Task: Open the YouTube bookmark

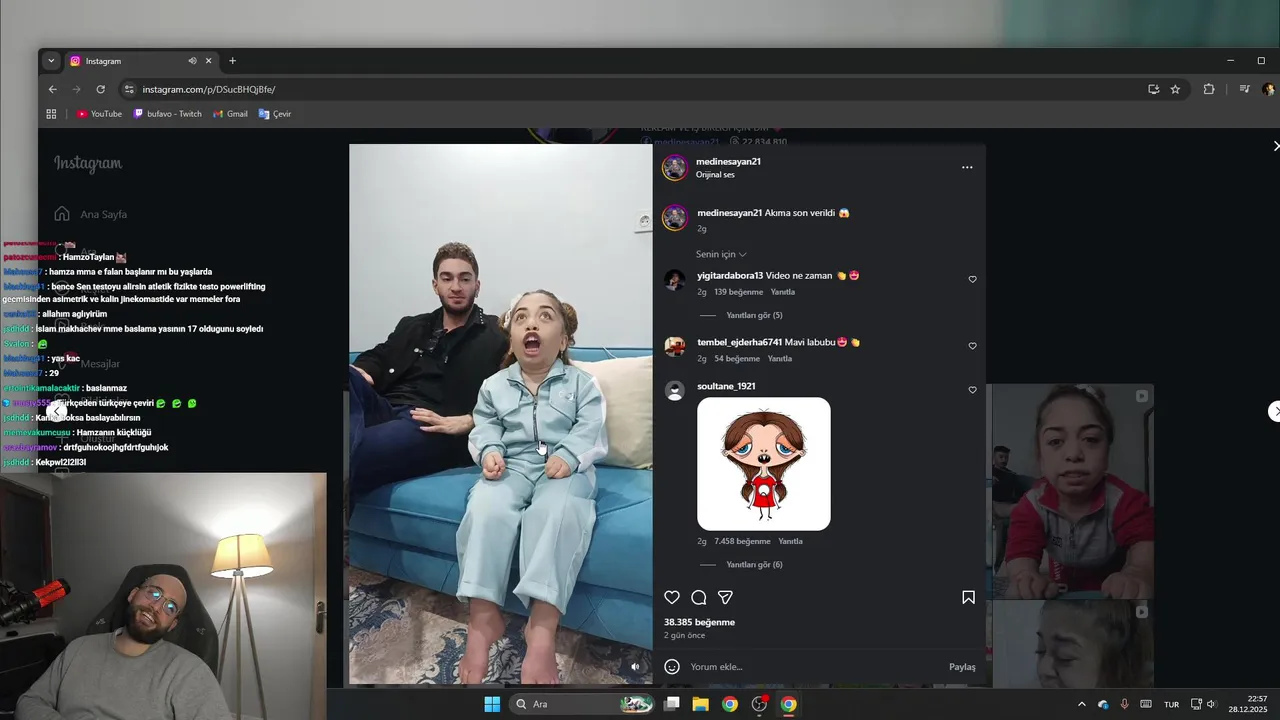Action: tap(99, 114)
